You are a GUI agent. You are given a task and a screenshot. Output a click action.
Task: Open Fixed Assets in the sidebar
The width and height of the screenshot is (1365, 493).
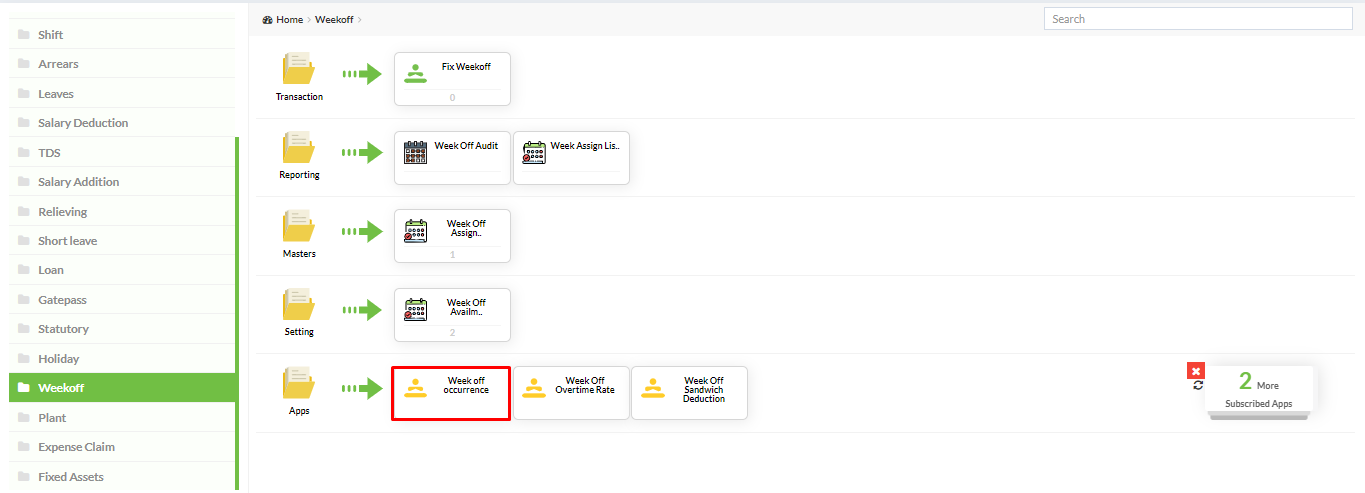(122, 477)
